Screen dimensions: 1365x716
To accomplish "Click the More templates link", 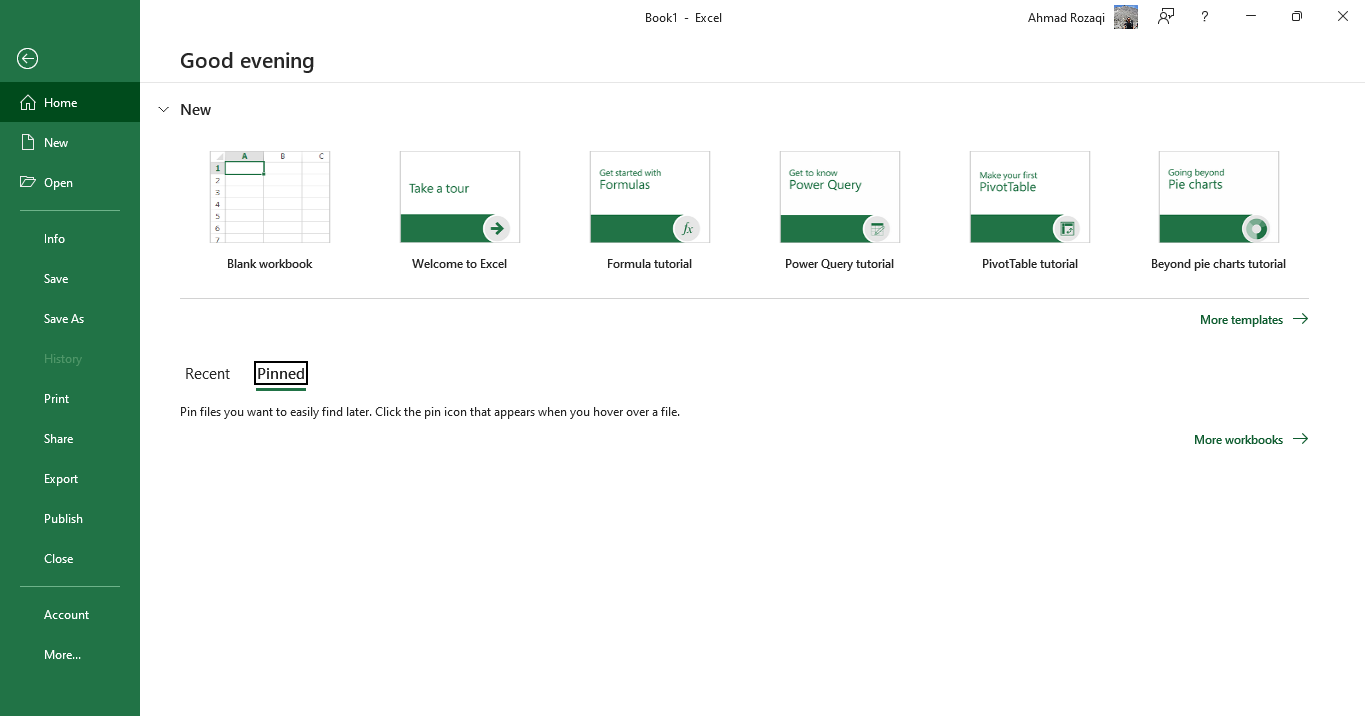I will (1254, 319).
